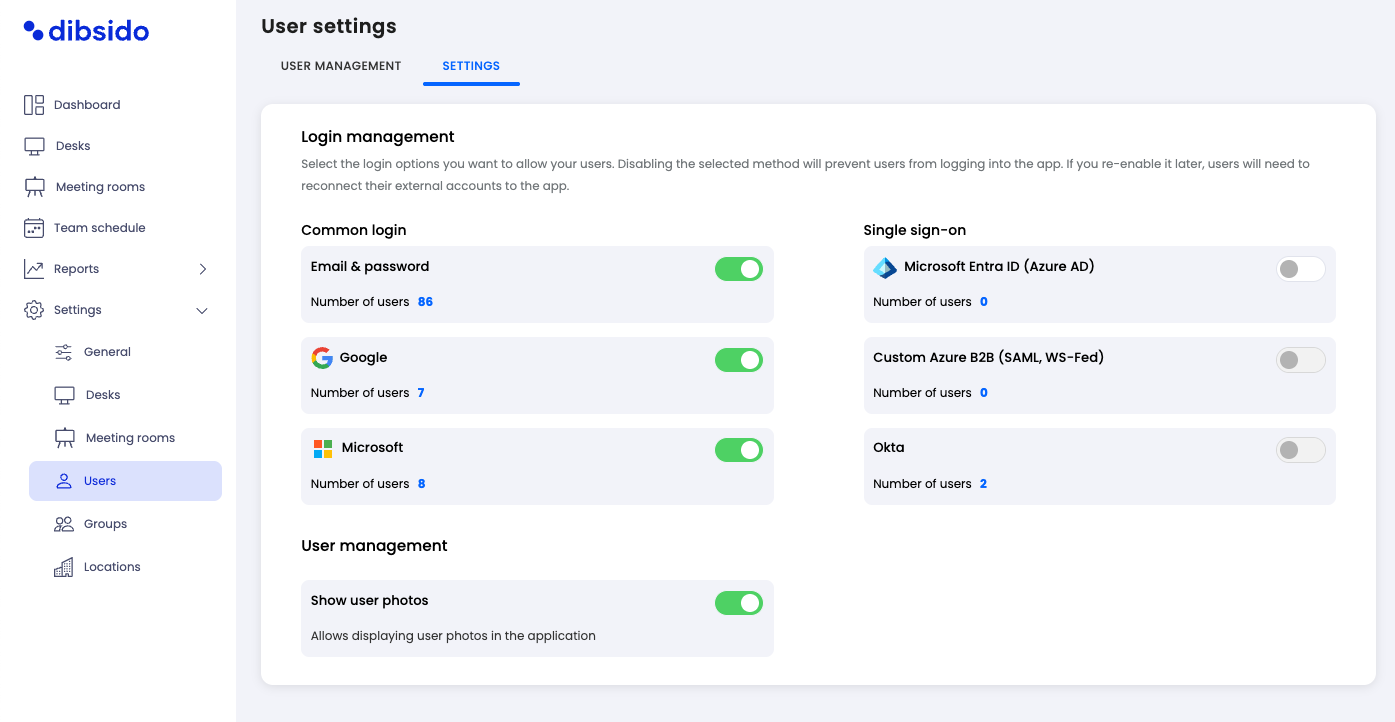
Task: Click the Google logo icon
Action: pos(322,358)
